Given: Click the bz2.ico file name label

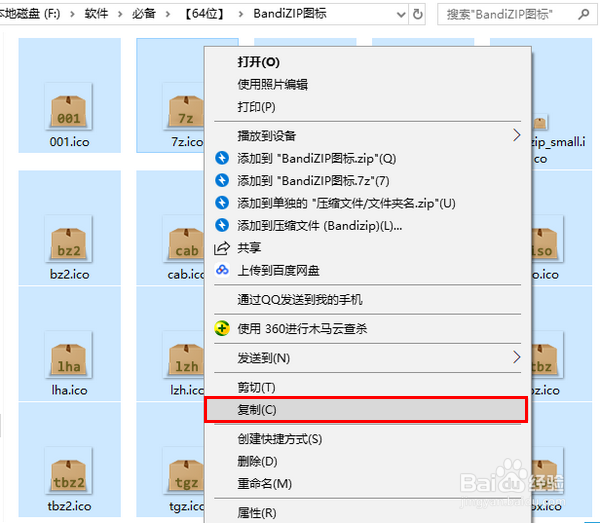Looking at the screenshot, I should [x=69, y=274].
